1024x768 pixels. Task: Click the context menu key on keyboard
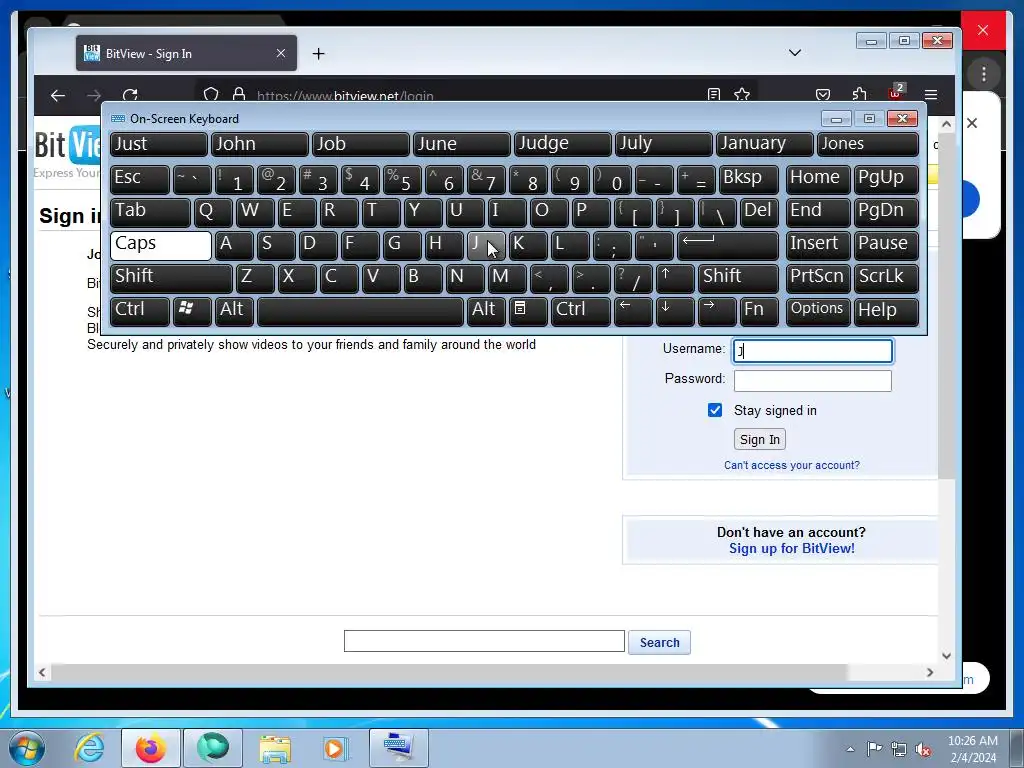[528, 311]
